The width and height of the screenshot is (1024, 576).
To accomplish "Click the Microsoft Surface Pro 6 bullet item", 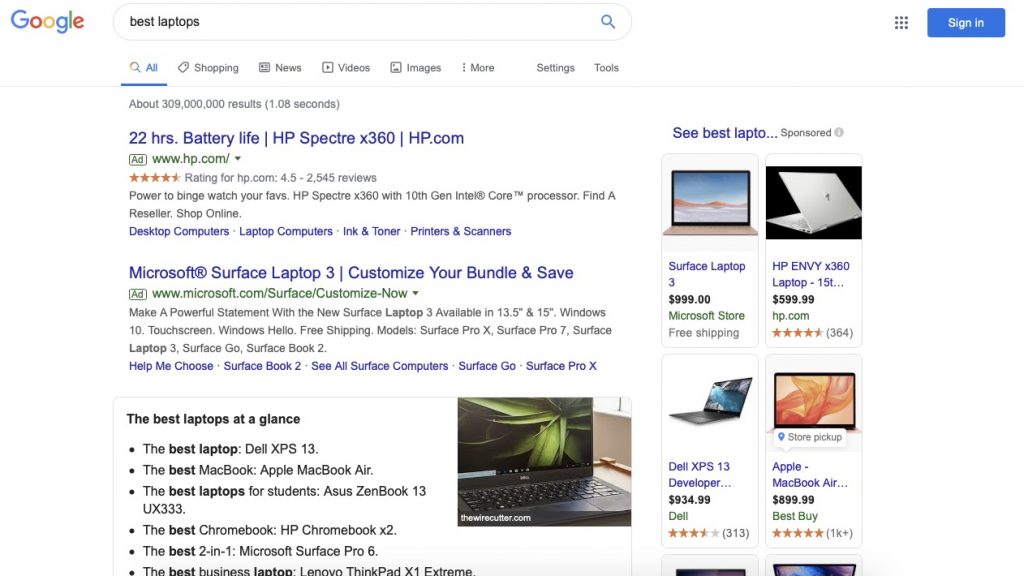I will 260,551.
